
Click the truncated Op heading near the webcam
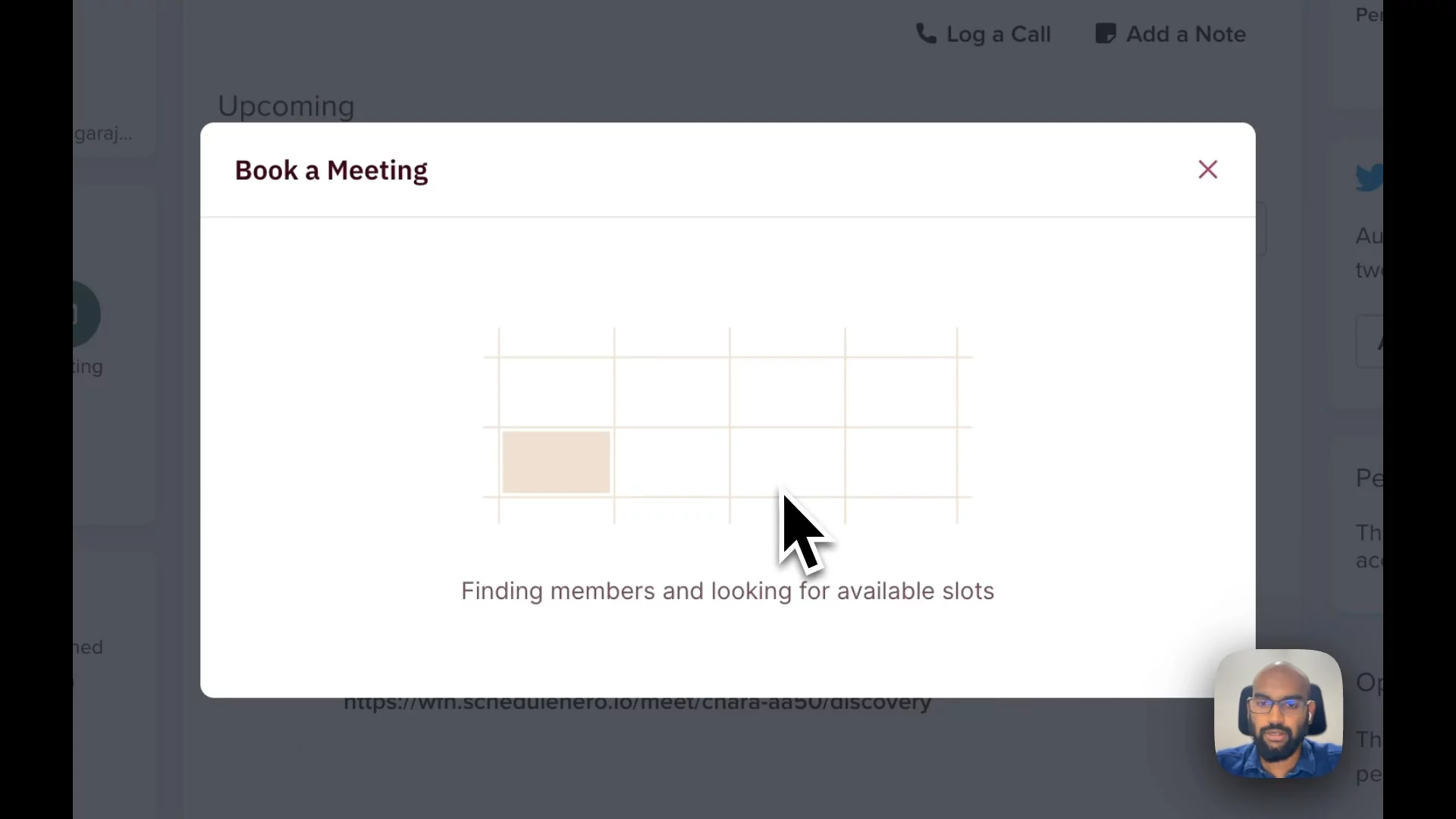click(x=1369, y=682)
